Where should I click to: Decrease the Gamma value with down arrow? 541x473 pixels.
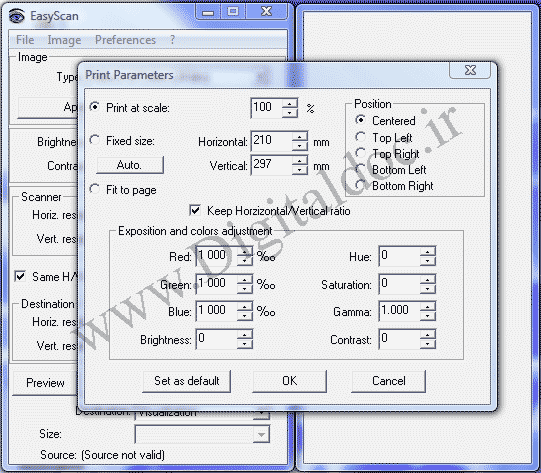click(427, 315)
